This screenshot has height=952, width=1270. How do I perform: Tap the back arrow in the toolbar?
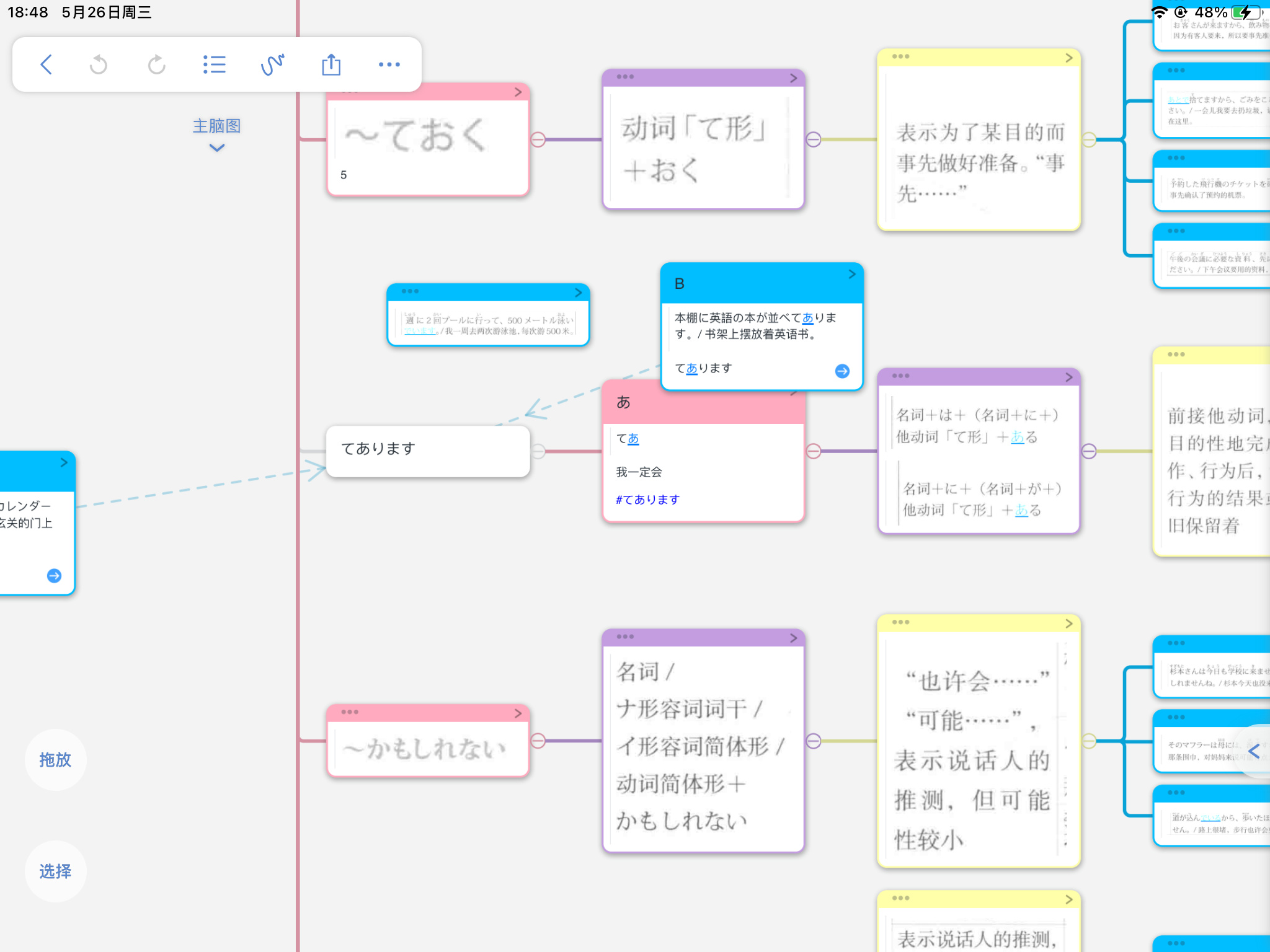46,64
